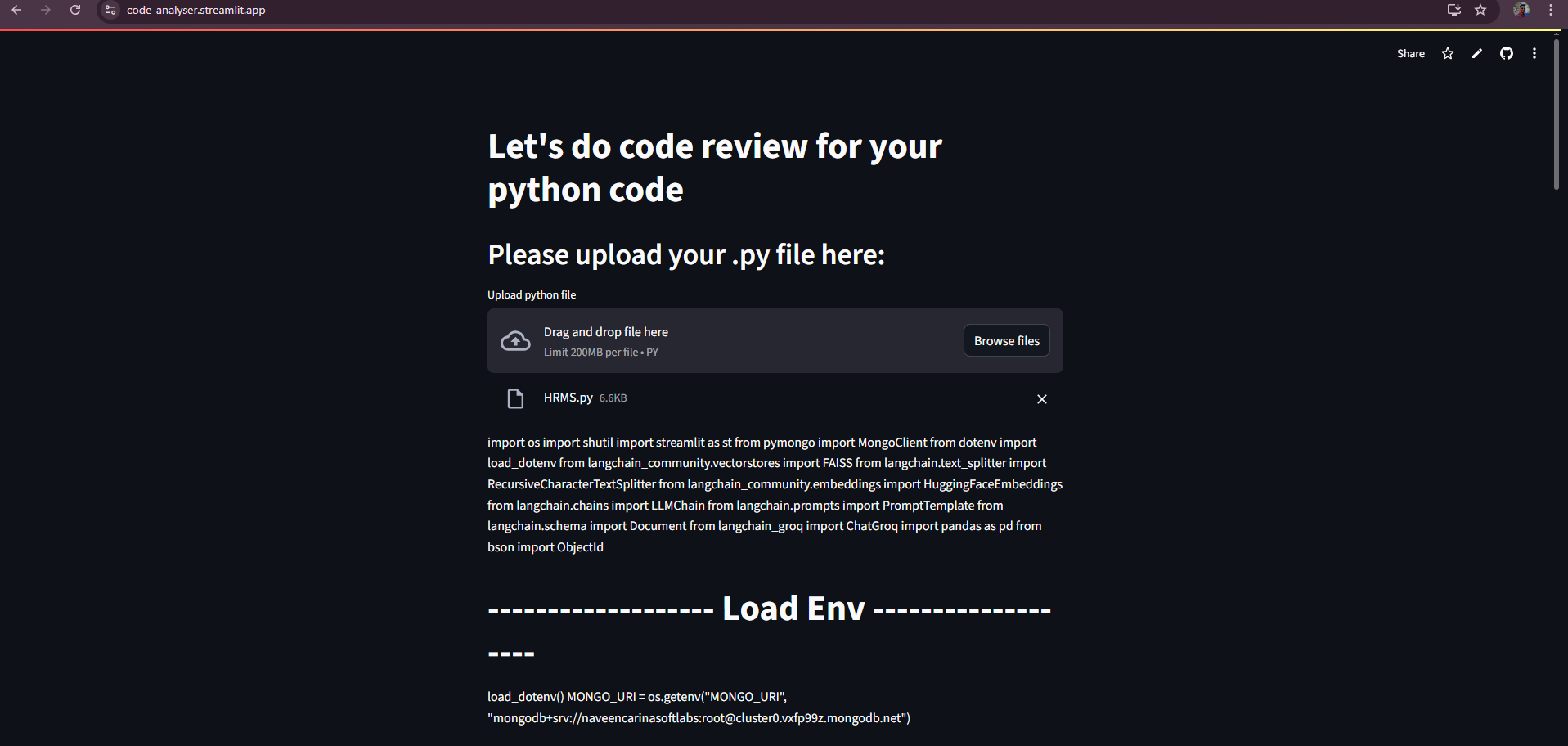Screen dimensions: 1568x746
Task: Open the Streamlit app options menu
Action: point(1534,53)
